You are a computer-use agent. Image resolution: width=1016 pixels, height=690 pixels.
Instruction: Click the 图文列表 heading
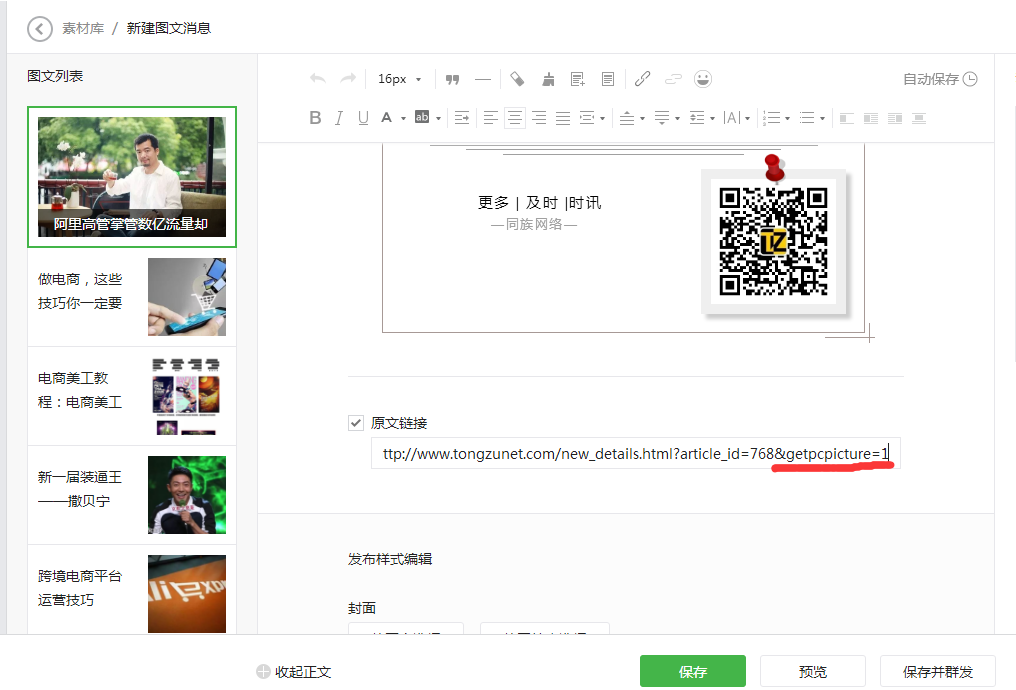(x=55, y=76)
